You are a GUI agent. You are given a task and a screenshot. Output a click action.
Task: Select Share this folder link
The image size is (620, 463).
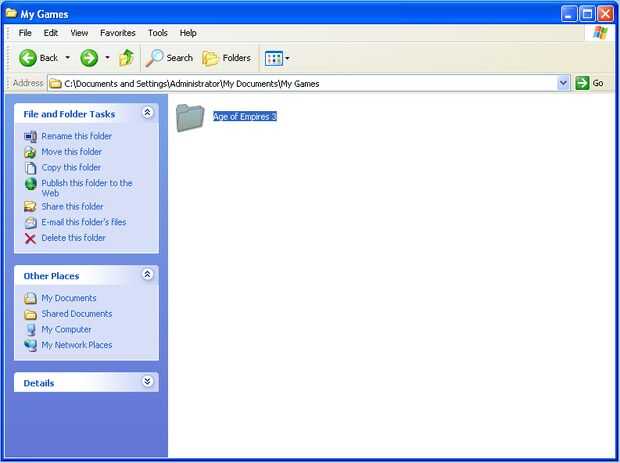[x=72, y=206]
